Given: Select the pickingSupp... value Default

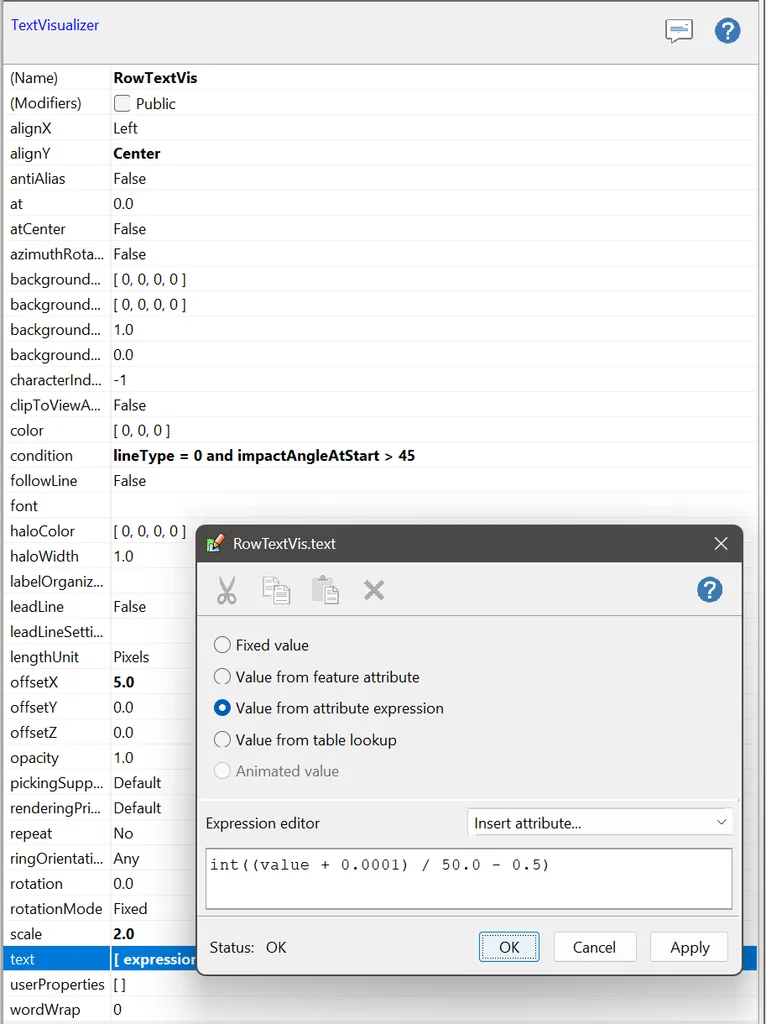Looking at the screenshot, I should point(137,783).
